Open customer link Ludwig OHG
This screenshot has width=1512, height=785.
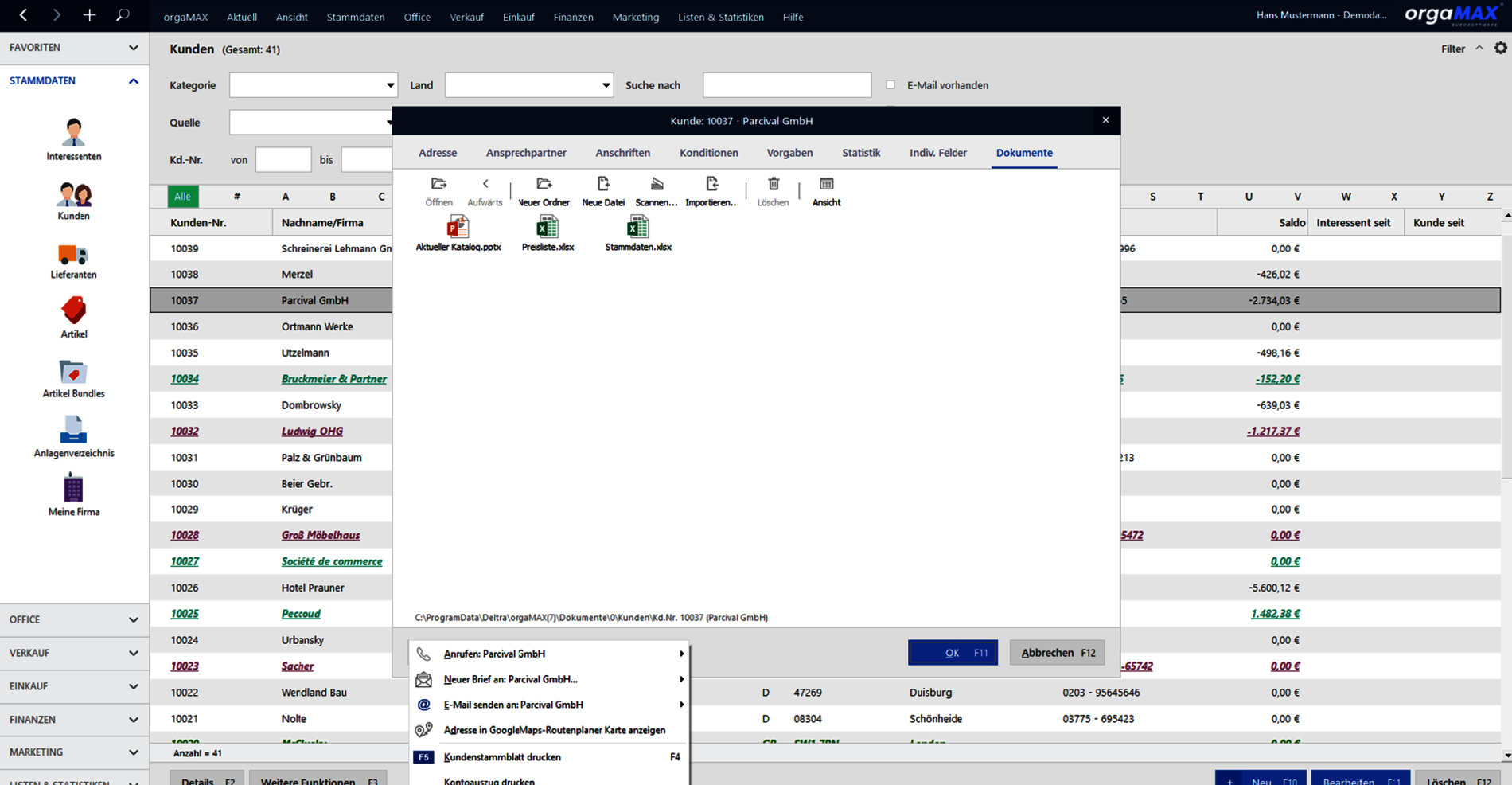point(312,432)
